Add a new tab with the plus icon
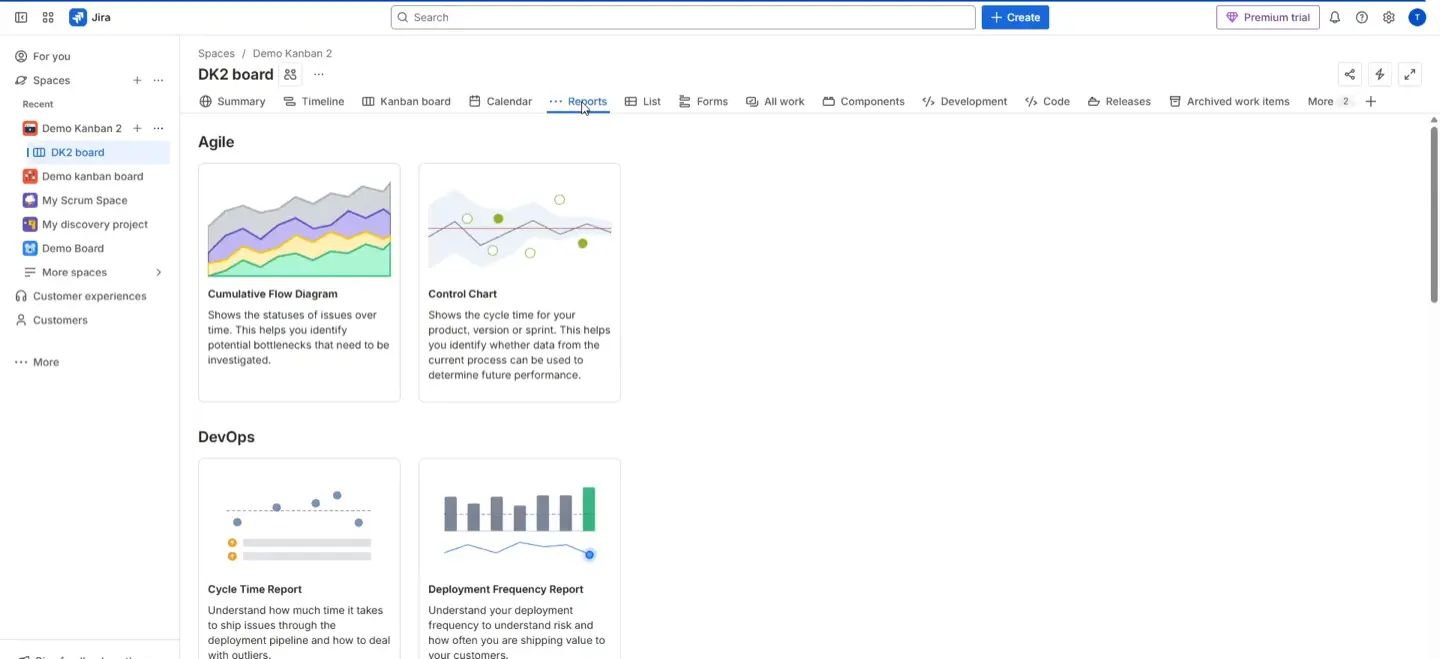 (x=1371, y=101)
